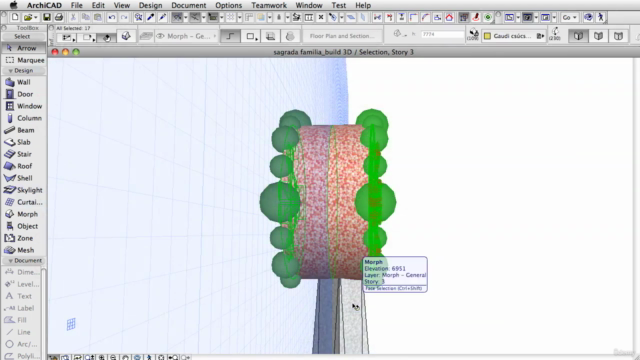This screenshot has height=360, width=640.
Task: Pick up parameters with the eyedropper icon
Action: (151, 17)
